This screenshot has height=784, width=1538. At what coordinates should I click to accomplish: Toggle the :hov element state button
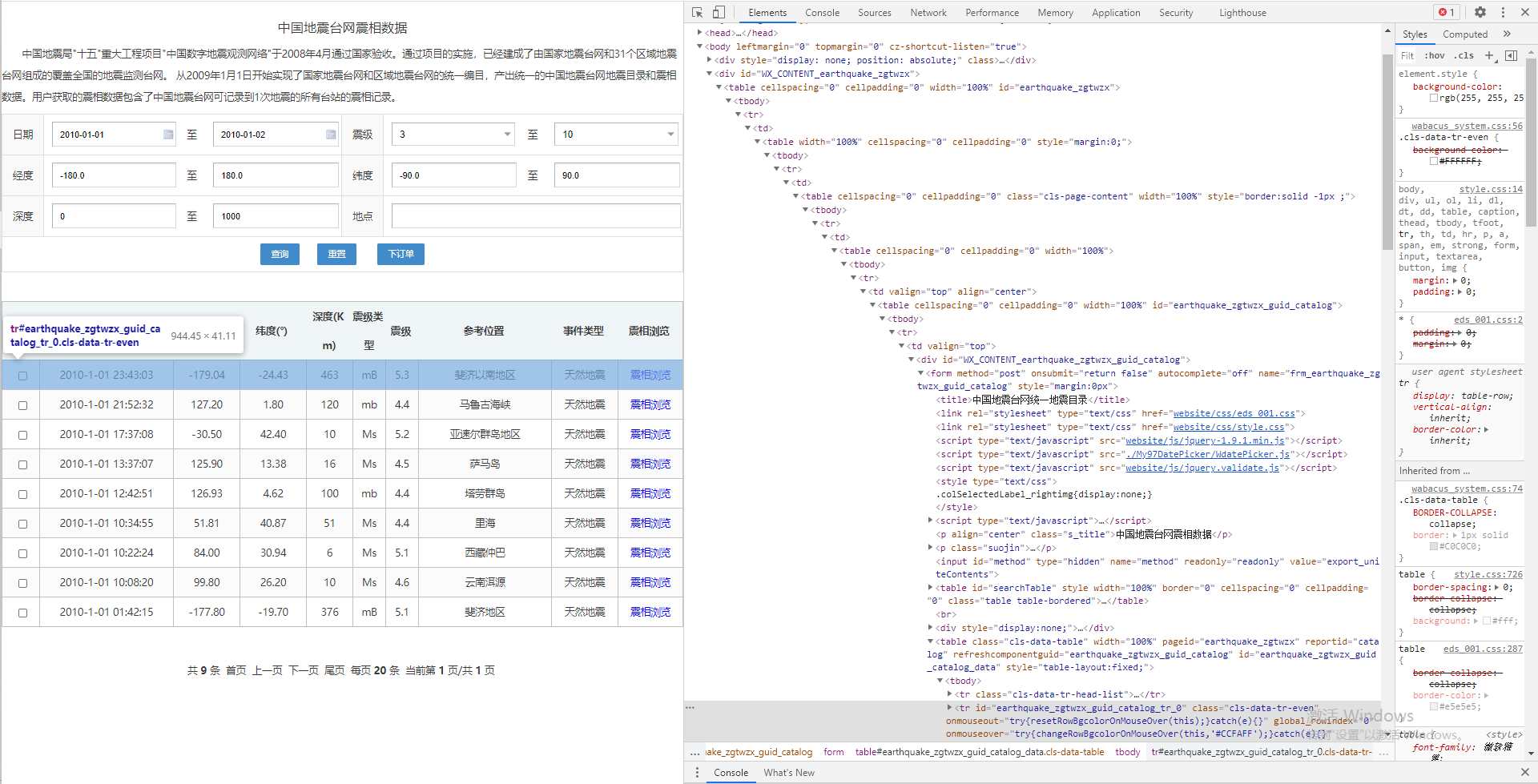pos(1435,55)
